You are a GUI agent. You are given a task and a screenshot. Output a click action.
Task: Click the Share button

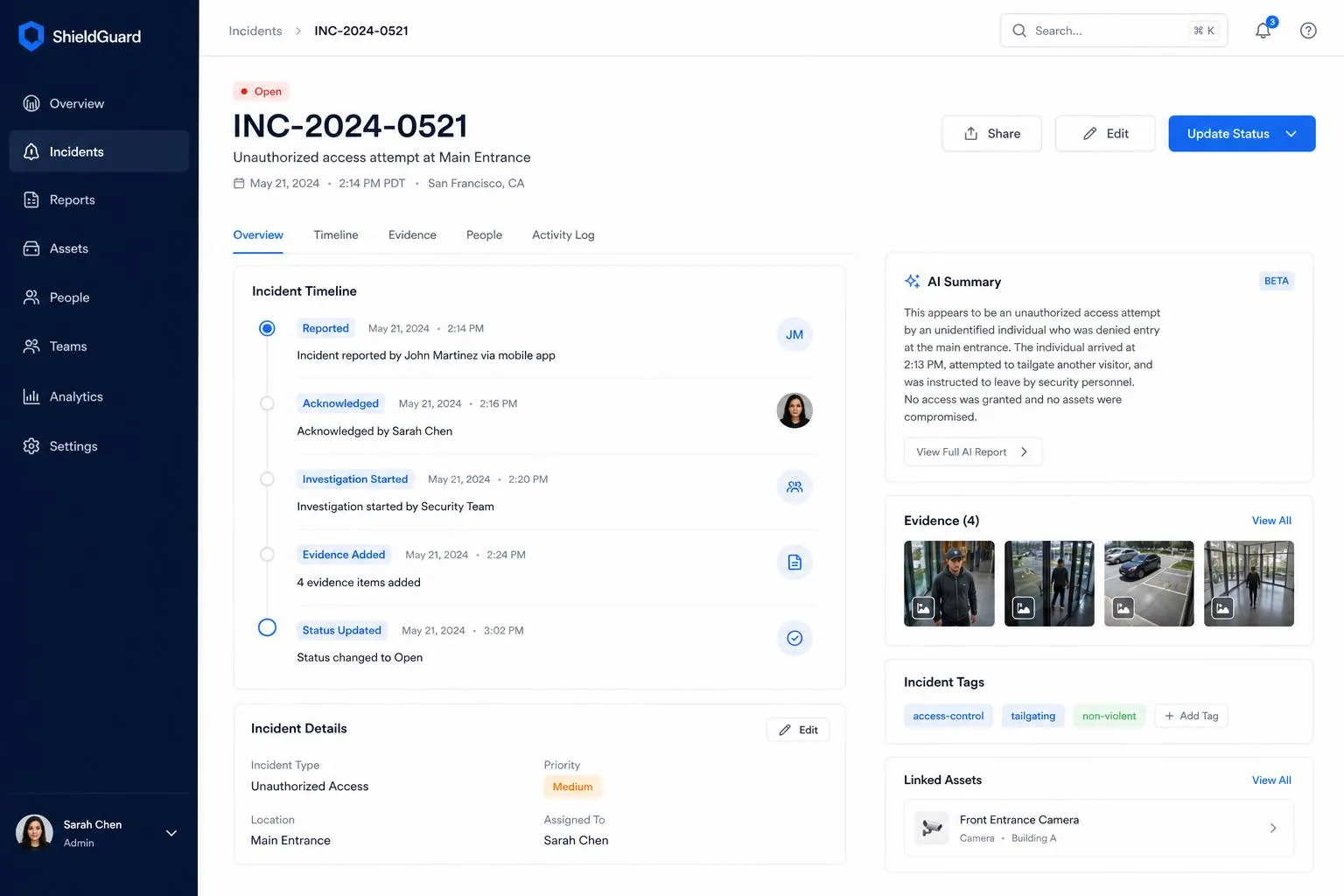click(991, 134)
